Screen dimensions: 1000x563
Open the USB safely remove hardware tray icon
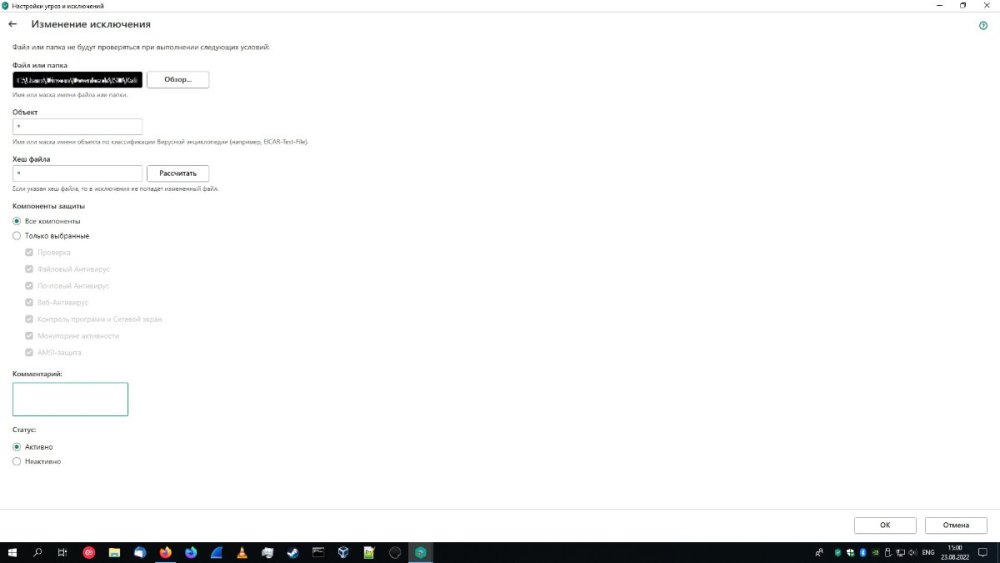pos(888,553)
